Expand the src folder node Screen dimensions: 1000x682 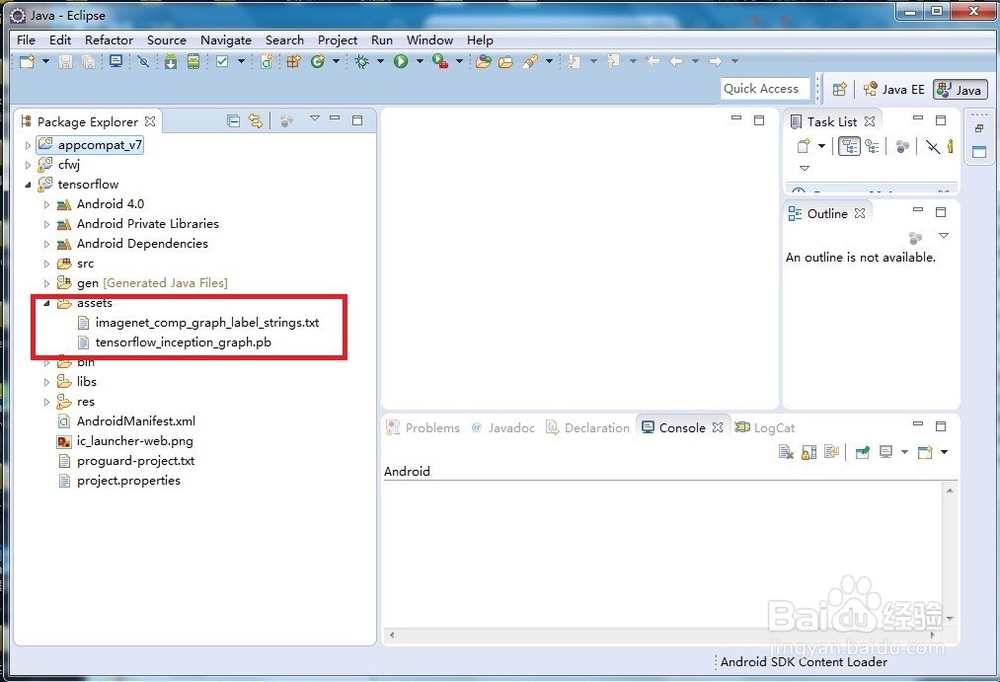(47, 264)
